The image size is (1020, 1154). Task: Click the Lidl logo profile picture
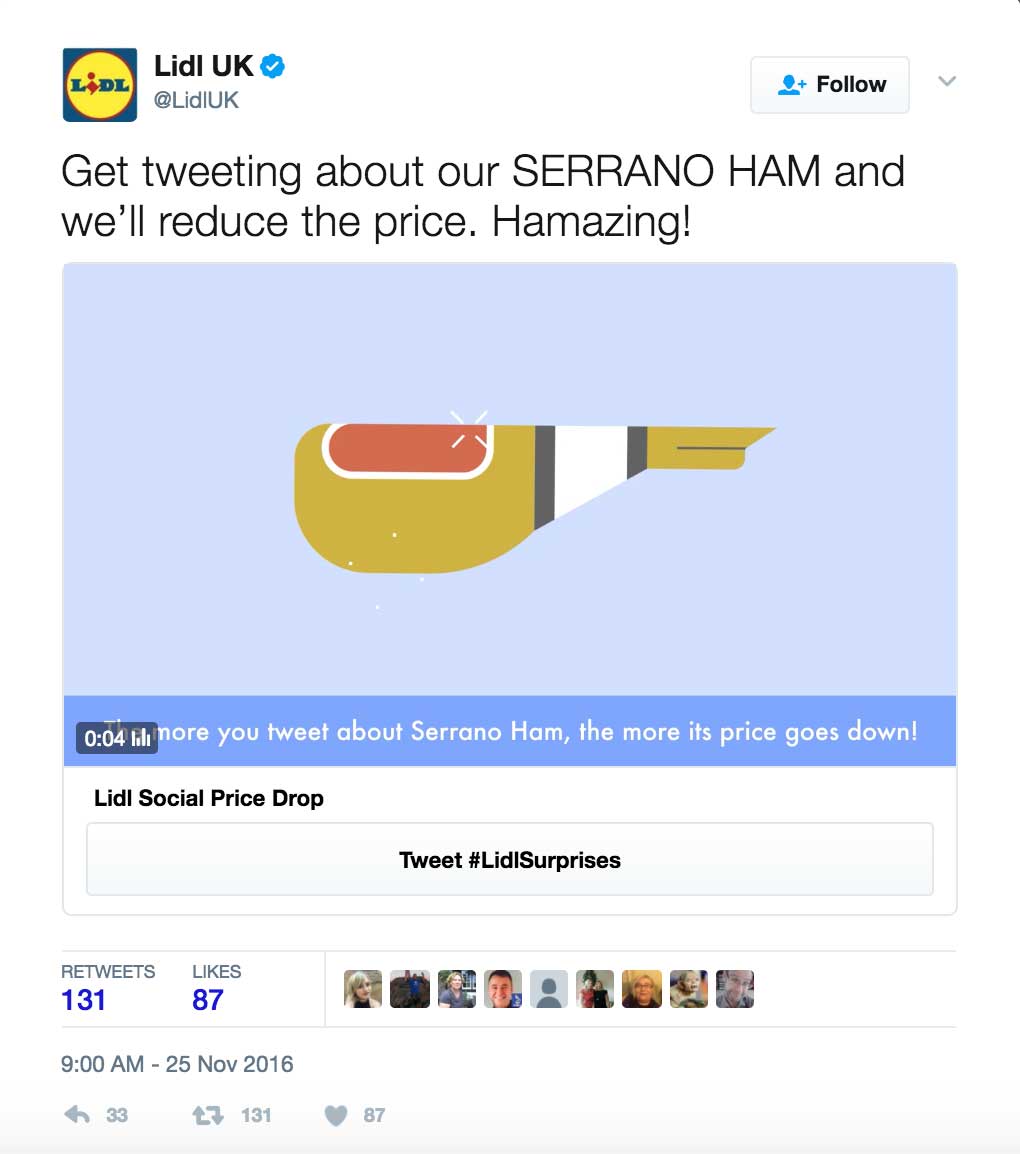click(x=100, y=85)
